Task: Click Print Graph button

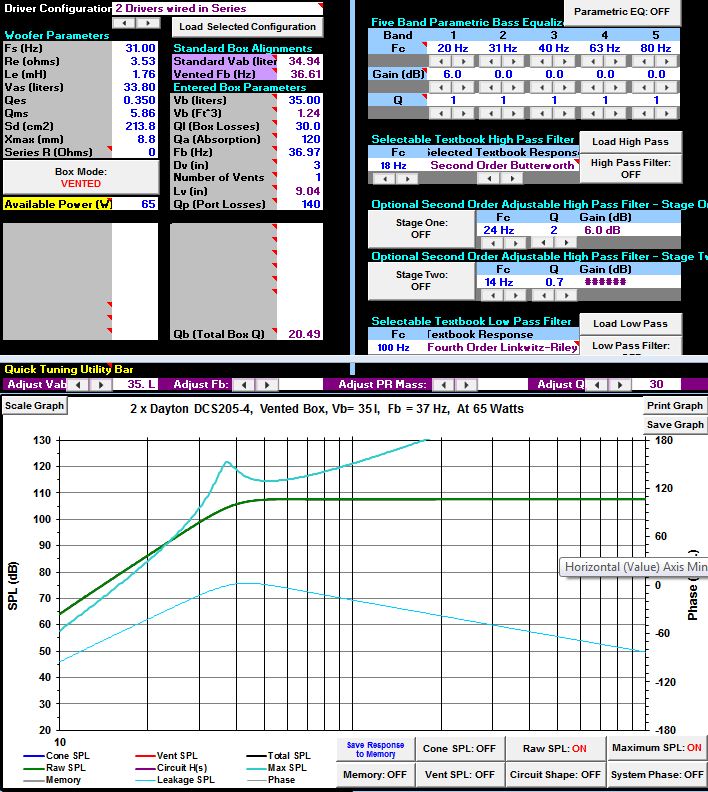Action: pos(675,406)
